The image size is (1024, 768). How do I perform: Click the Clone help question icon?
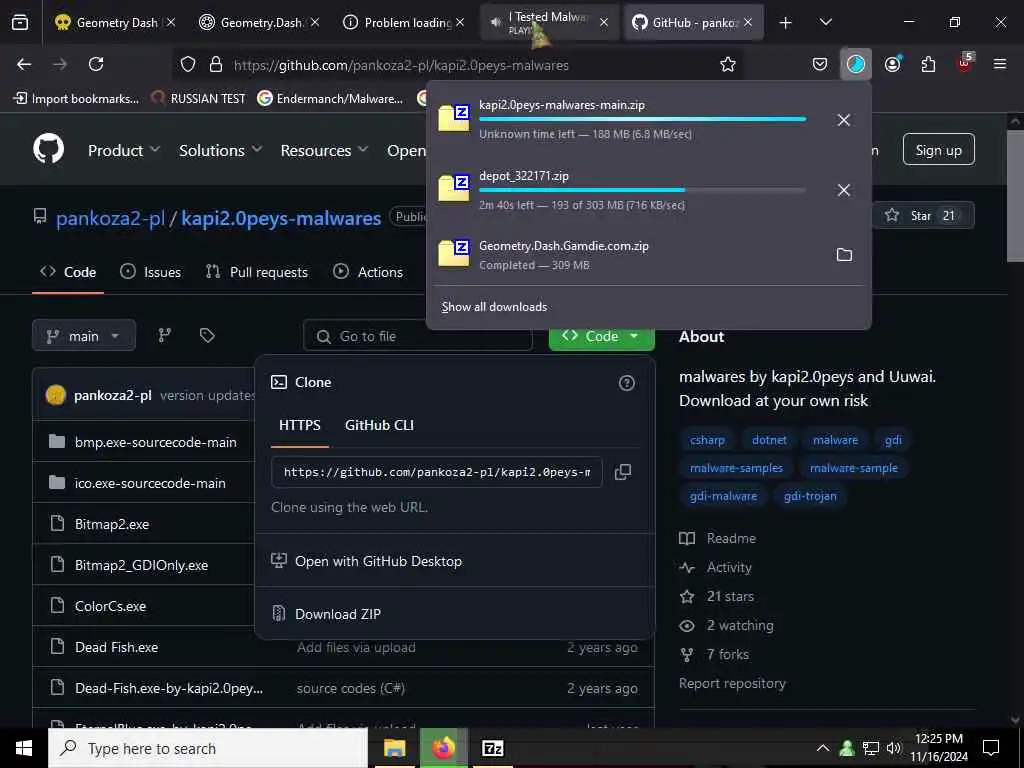click(x=626, y=383)
